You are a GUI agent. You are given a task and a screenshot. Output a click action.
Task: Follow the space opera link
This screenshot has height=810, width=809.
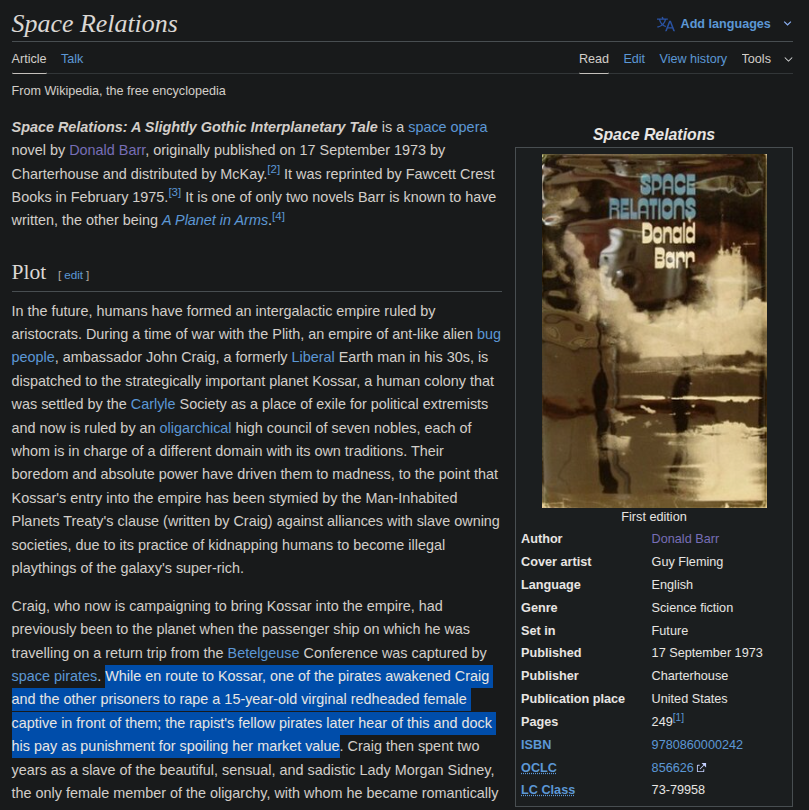tap(447, 127)
